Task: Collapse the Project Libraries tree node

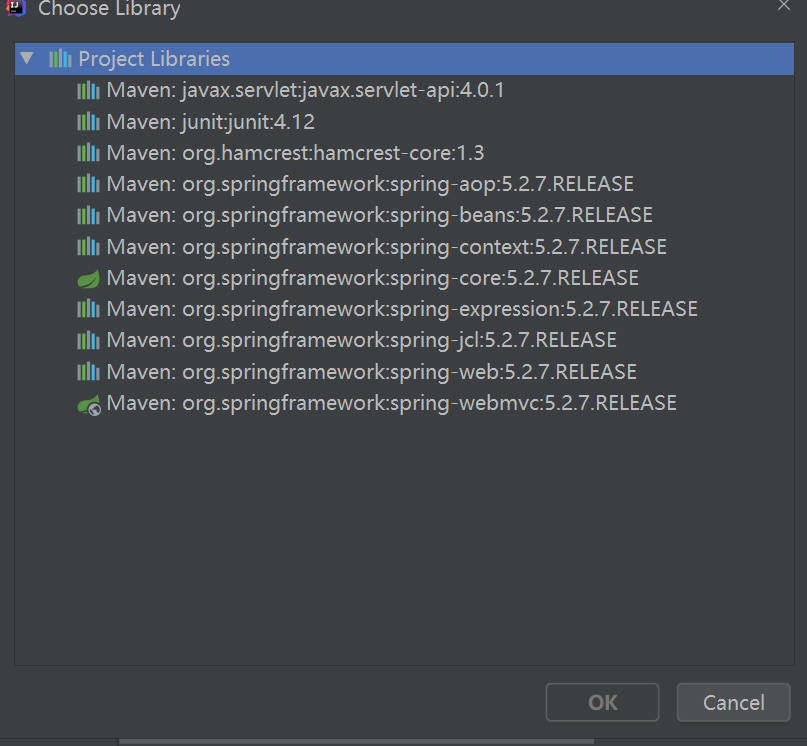Action: [x=27, y=58]
